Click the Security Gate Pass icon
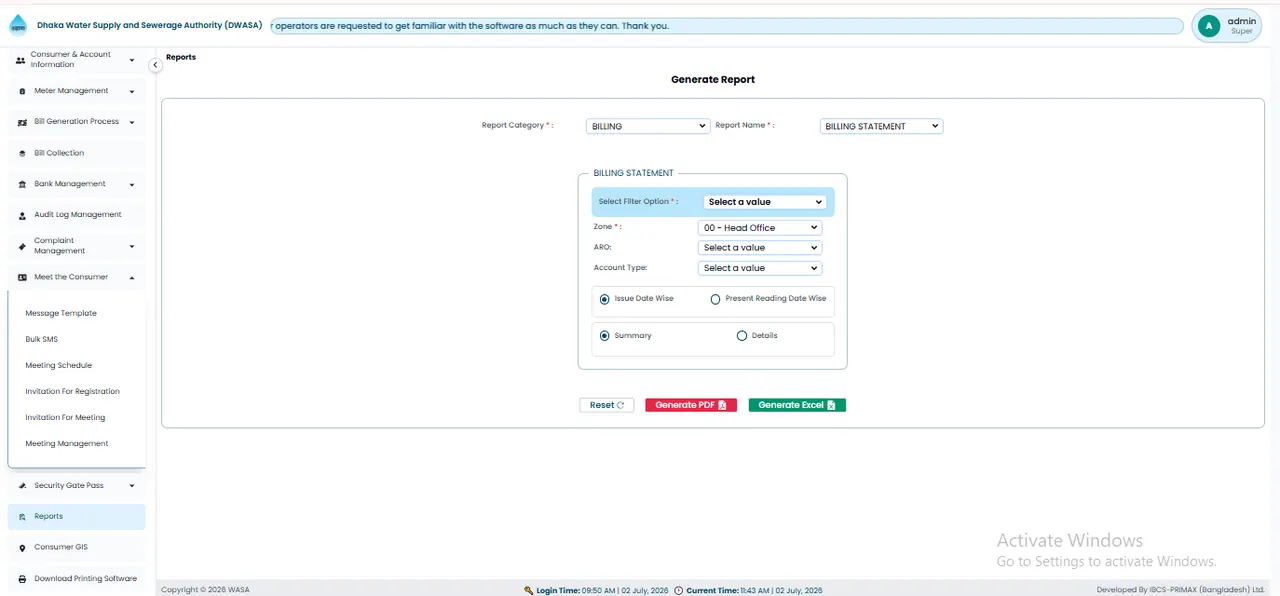 click(22, 486)
